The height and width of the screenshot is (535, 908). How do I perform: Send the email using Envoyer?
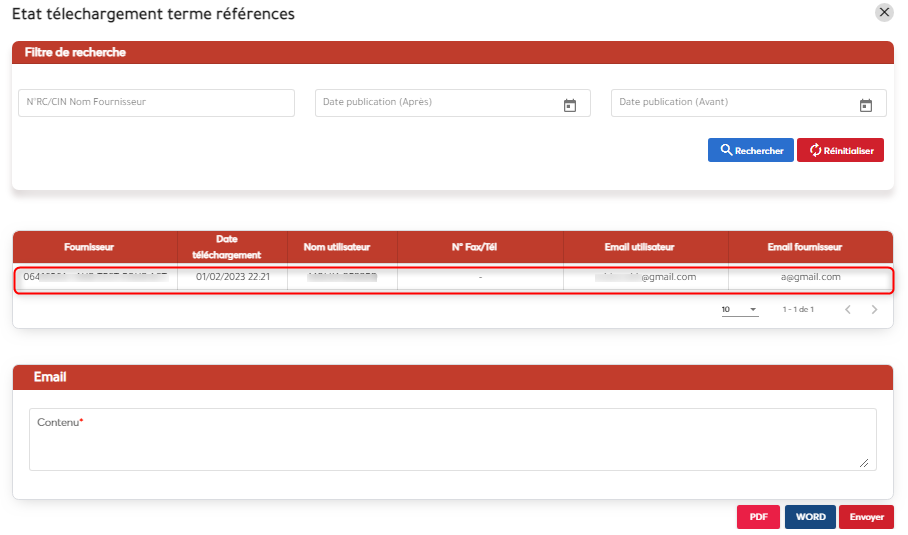[x=866, y=517]
